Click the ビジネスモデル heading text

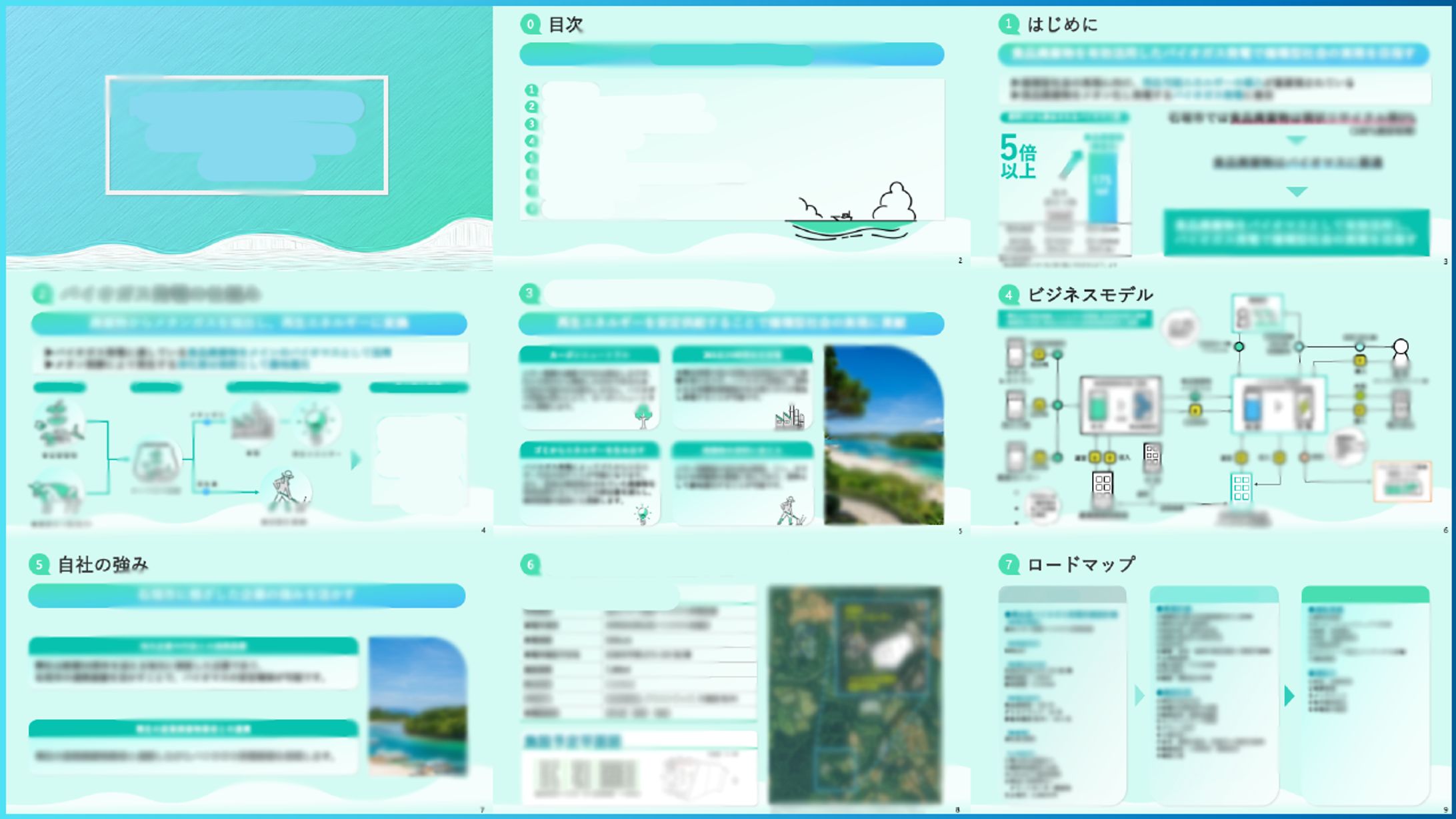tap(1089, 295)
